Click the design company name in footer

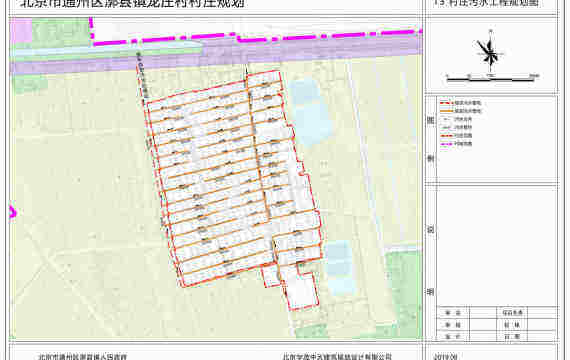coord(337,357)
